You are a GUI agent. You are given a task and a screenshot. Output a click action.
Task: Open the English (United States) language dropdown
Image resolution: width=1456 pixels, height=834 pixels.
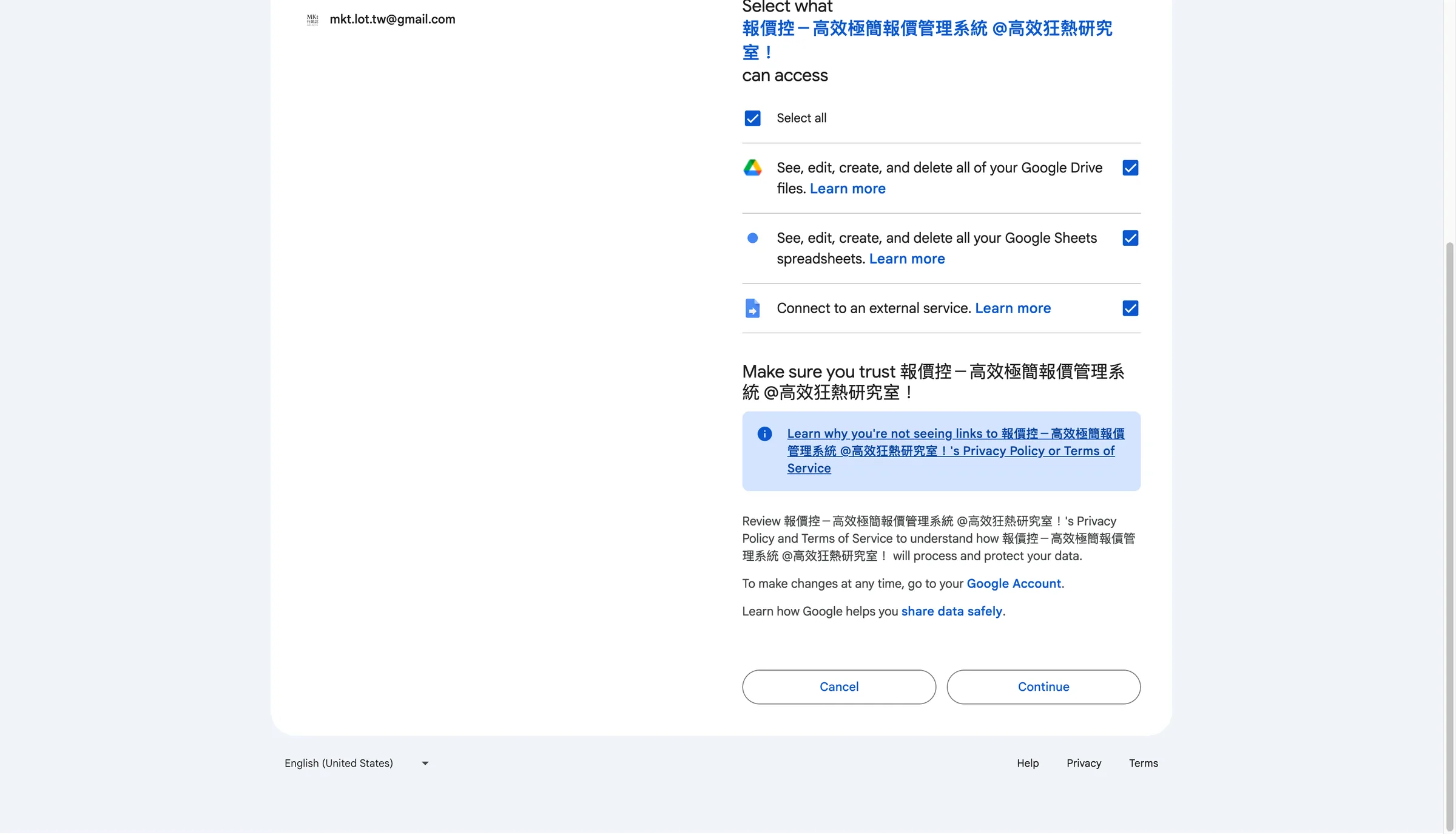tap(357, 764)
